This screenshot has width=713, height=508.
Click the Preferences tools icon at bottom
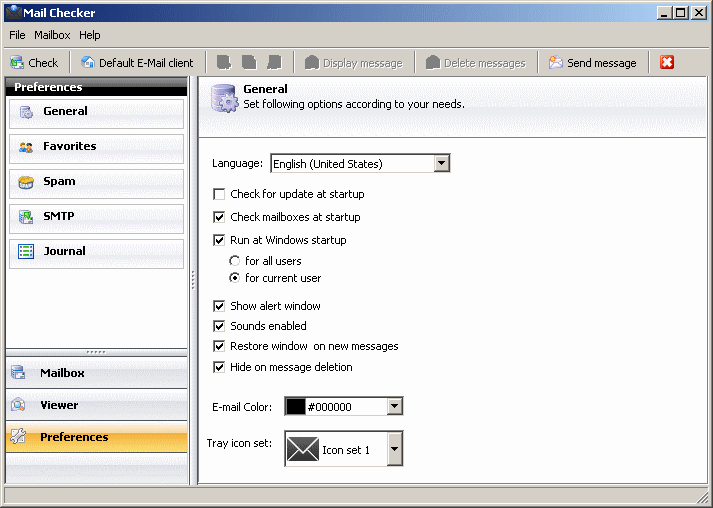pos(18,436)
